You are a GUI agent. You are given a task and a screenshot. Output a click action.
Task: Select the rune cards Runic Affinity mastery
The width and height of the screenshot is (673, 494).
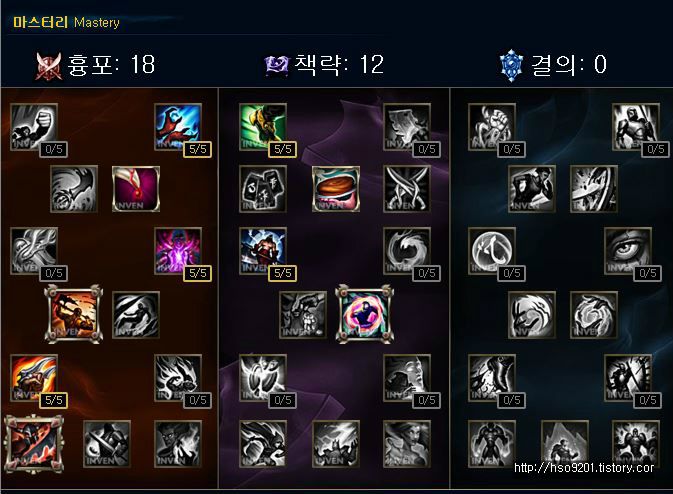[263, 189]
